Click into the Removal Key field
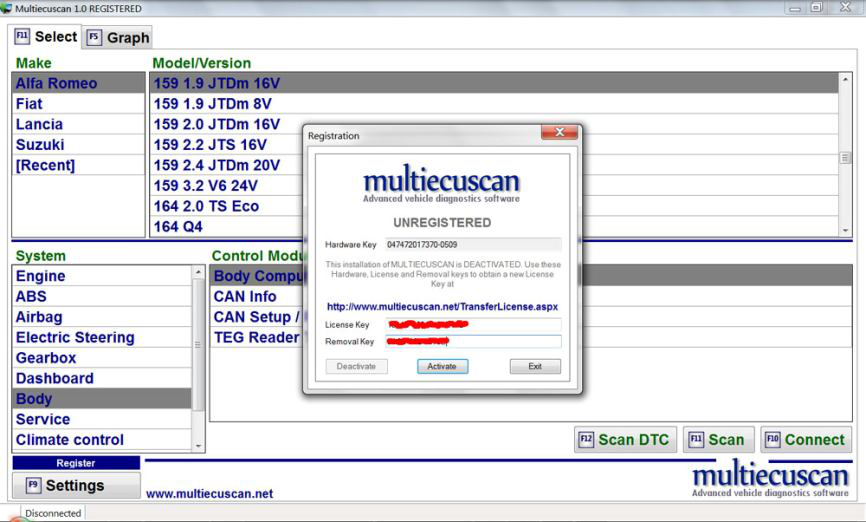The width and height of the screenshot is (866, 522). 473,342
